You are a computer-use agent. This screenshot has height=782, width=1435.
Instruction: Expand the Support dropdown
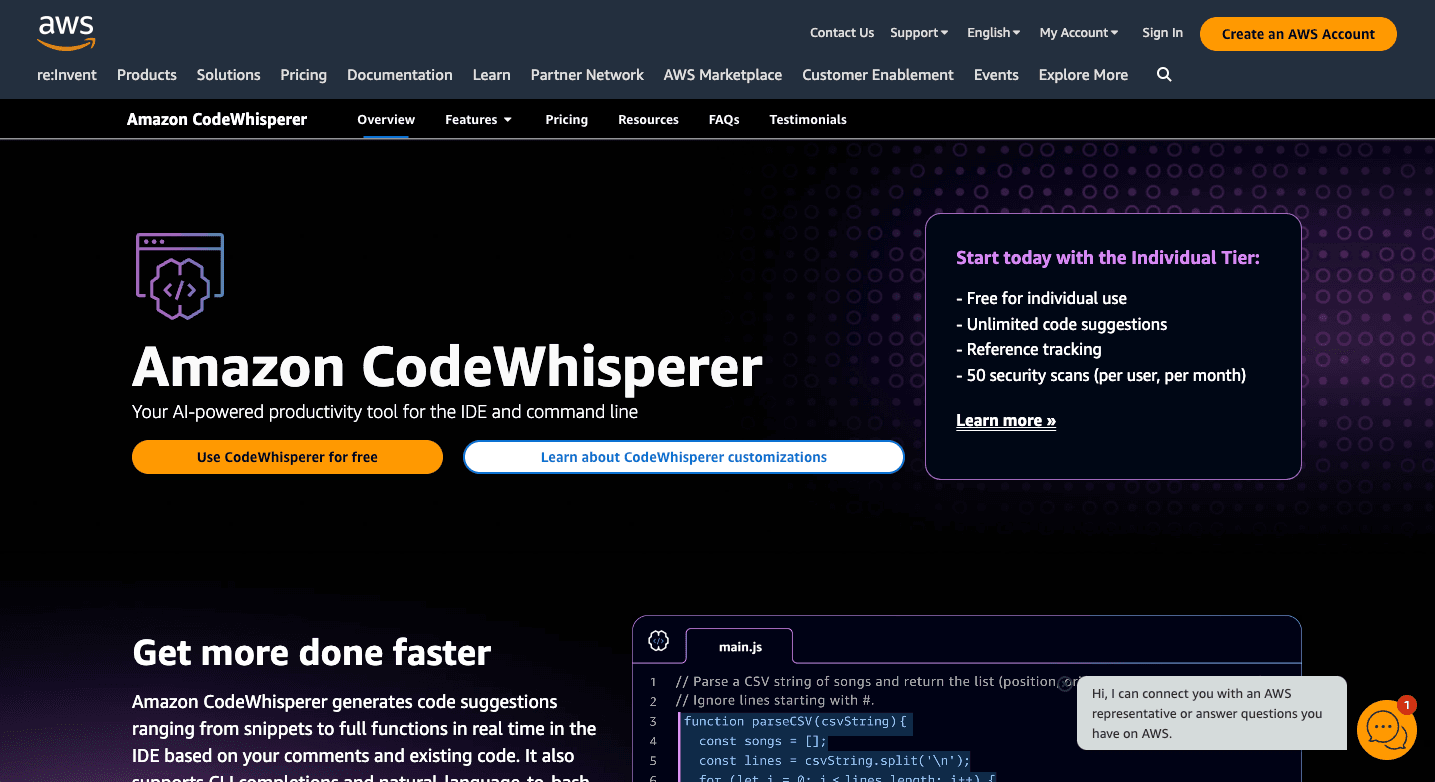[x=919, y=33]
